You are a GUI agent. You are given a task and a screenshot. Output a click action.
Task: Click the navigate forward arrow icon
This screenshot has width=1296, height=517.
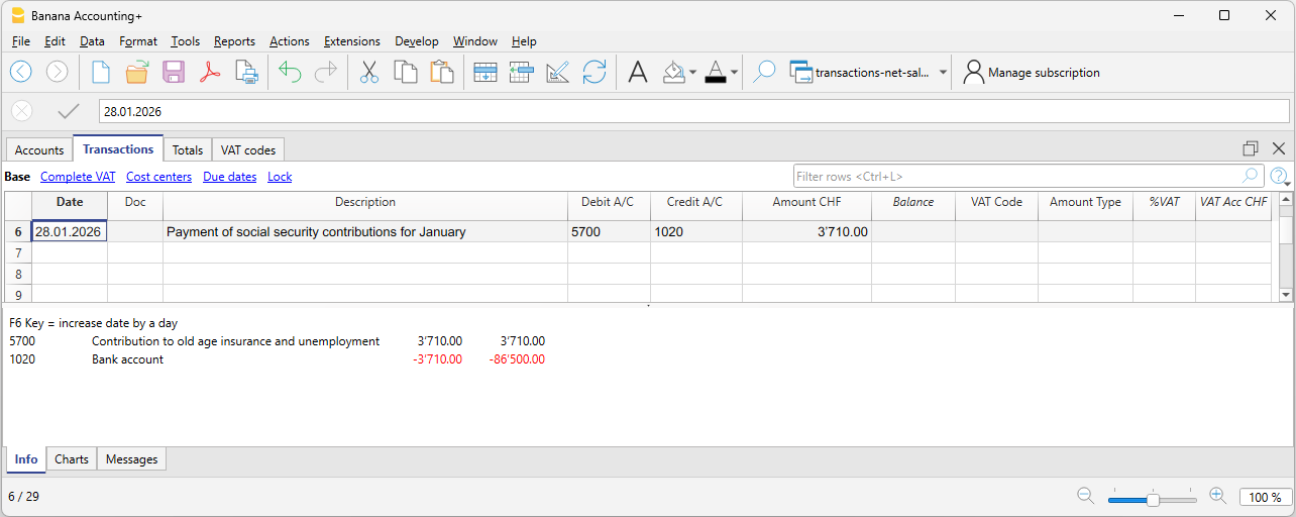coord(57,72)
